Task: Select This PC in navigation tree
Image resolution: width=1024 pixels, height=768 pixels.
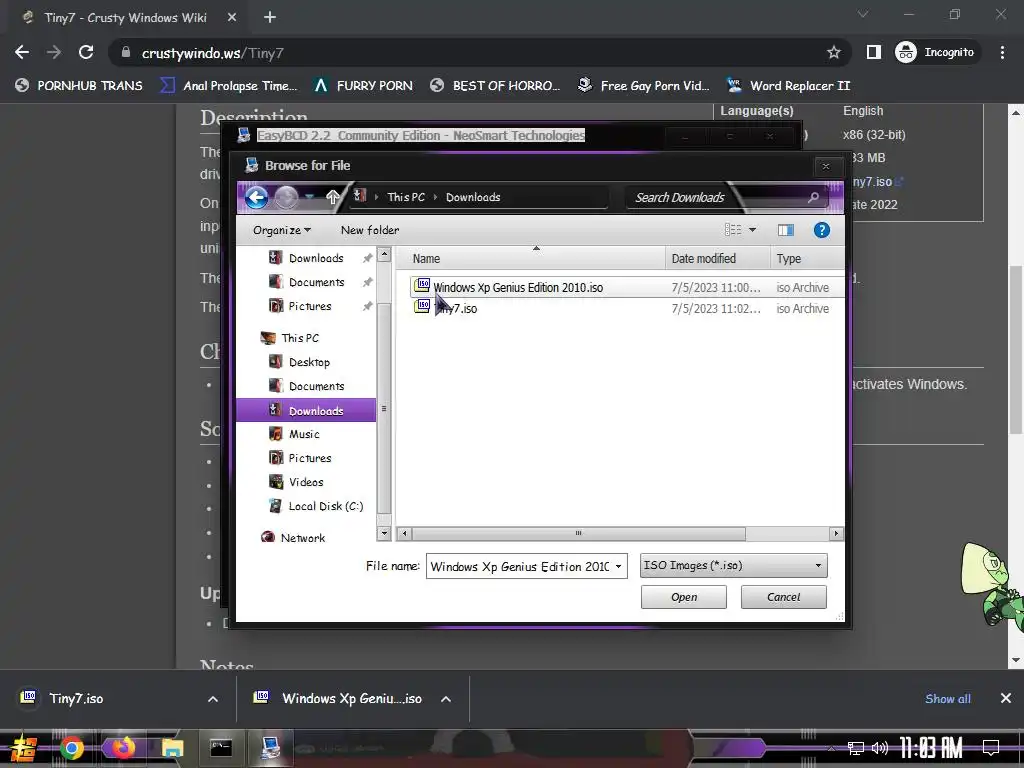Action: pos(300,338)
